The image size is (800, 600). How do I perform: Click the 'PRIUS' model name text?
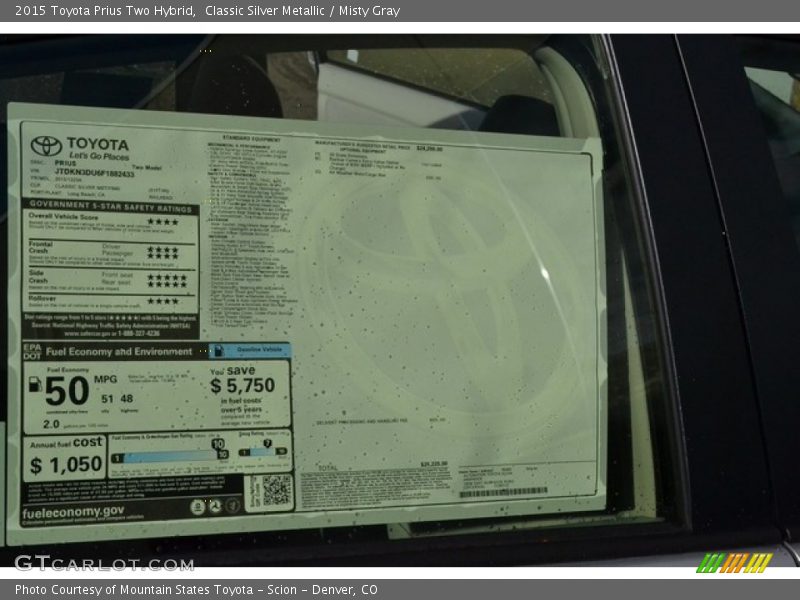click(x=65, y=163)
